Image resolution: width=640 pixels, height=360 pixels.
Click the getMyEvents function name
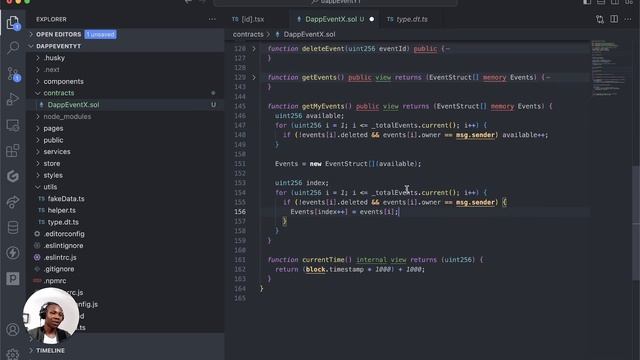[x=325, y=106]
